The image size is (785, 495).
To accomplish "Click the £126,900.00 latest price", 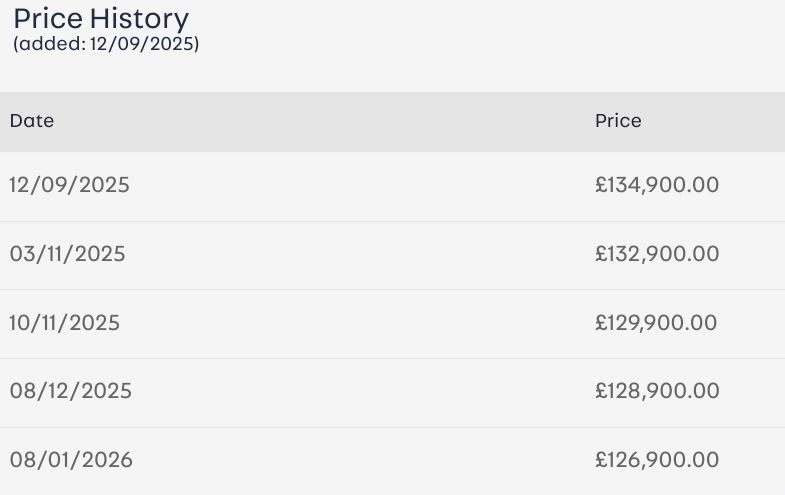I will pos(656,460).
